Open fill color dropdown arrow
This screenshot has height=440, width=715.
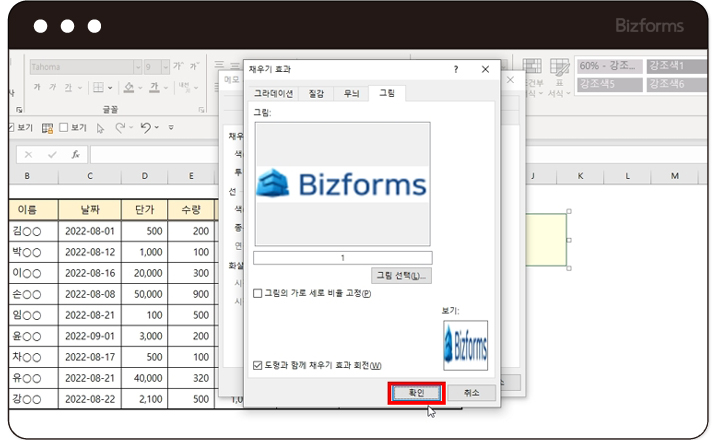coord(140,88)
